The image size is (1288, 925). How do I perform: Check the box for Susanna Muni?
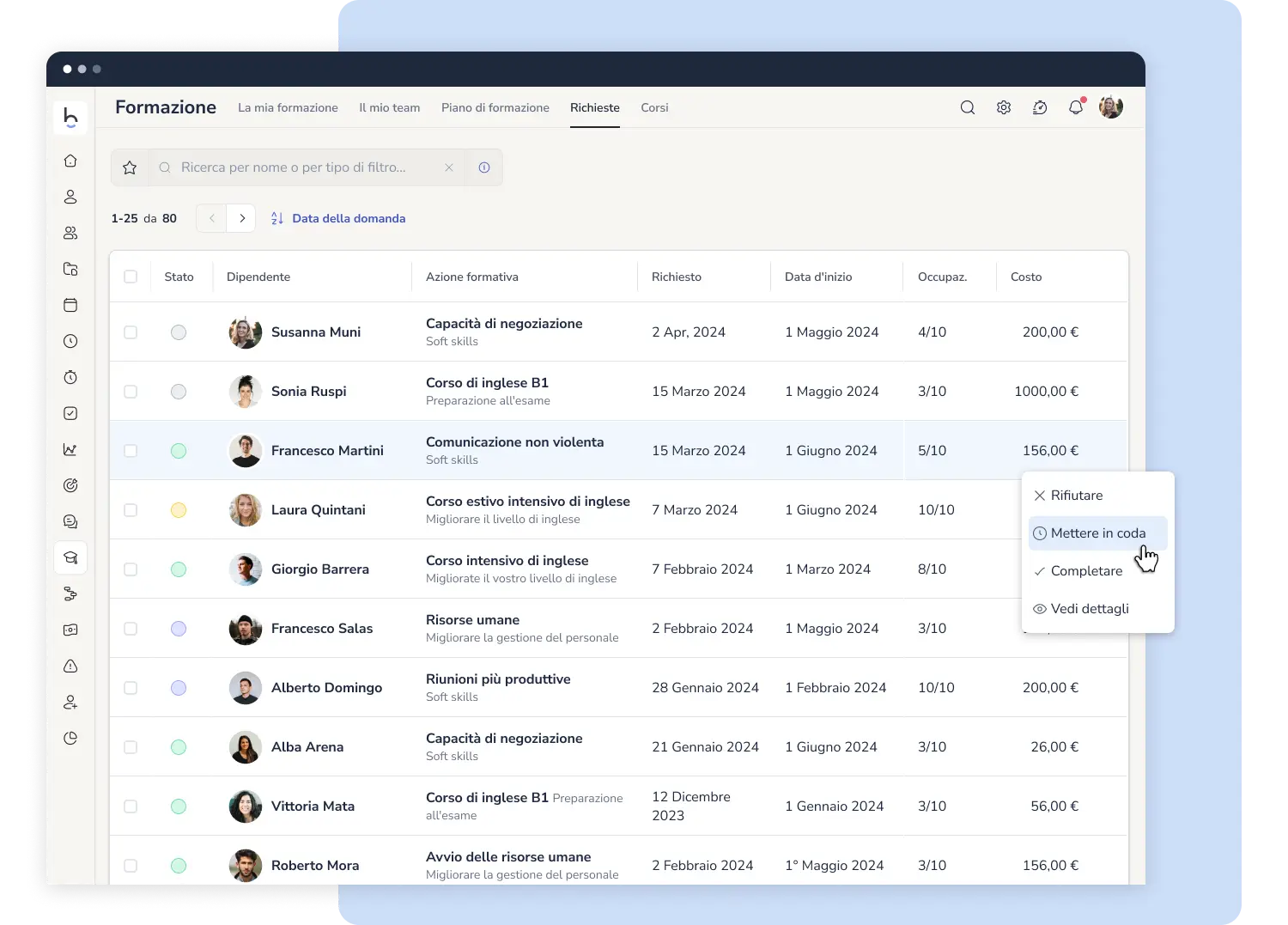pos(131,332)
